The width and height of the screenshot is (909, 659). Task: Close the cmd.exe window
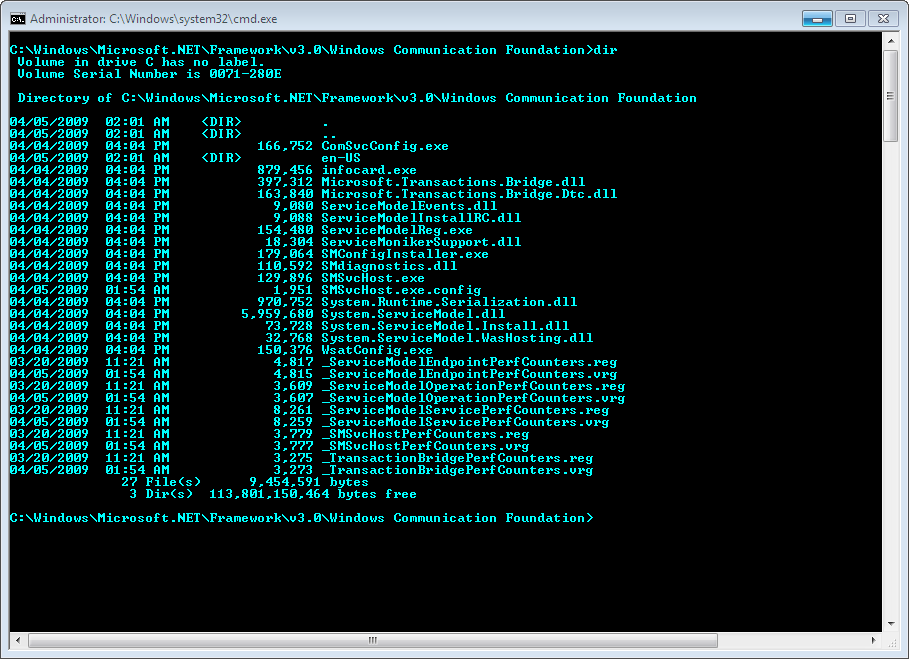pyautogui.click(x=883, y=19)
